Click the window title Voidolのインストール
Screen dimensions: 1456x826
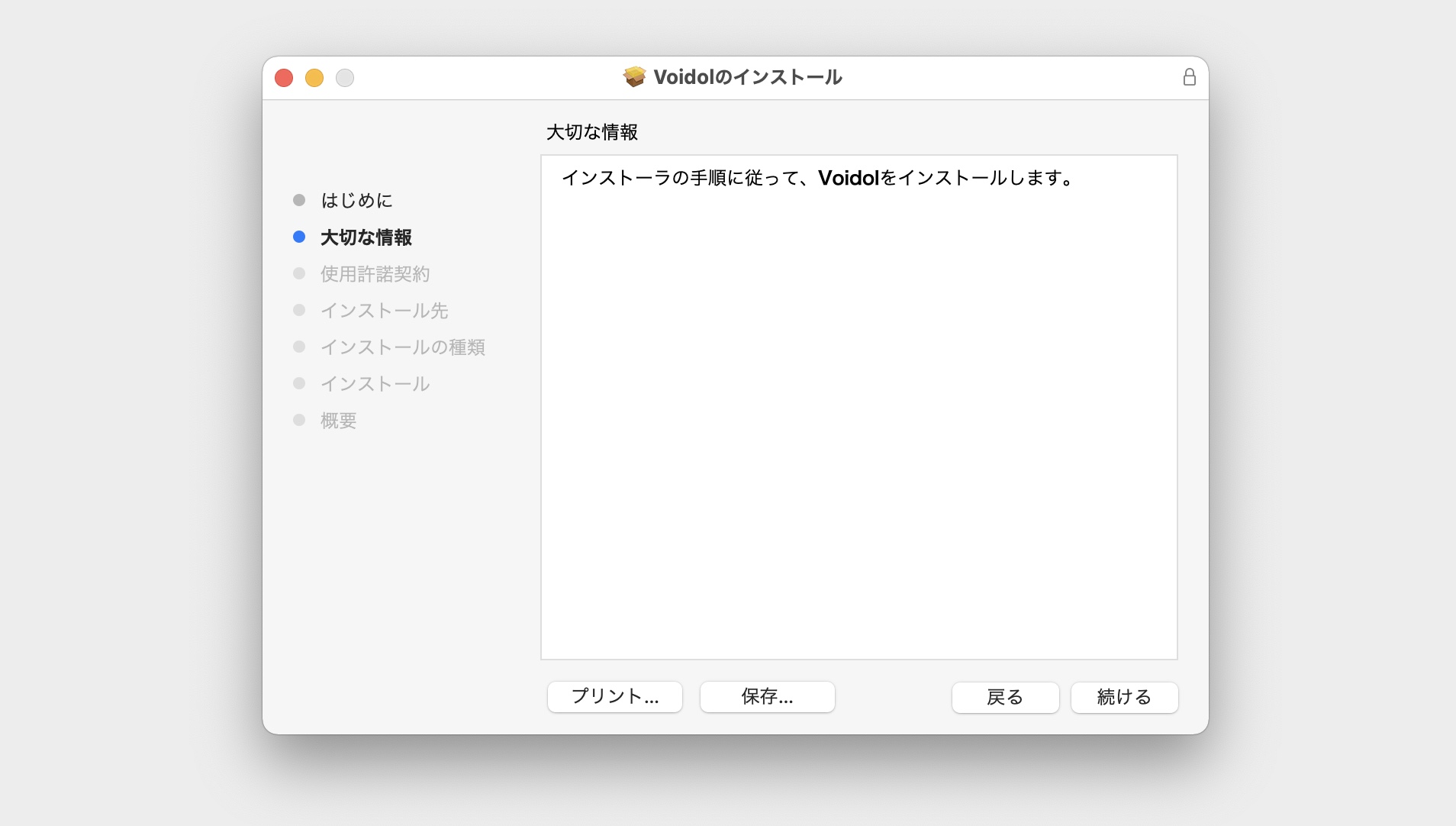(746, 76)
